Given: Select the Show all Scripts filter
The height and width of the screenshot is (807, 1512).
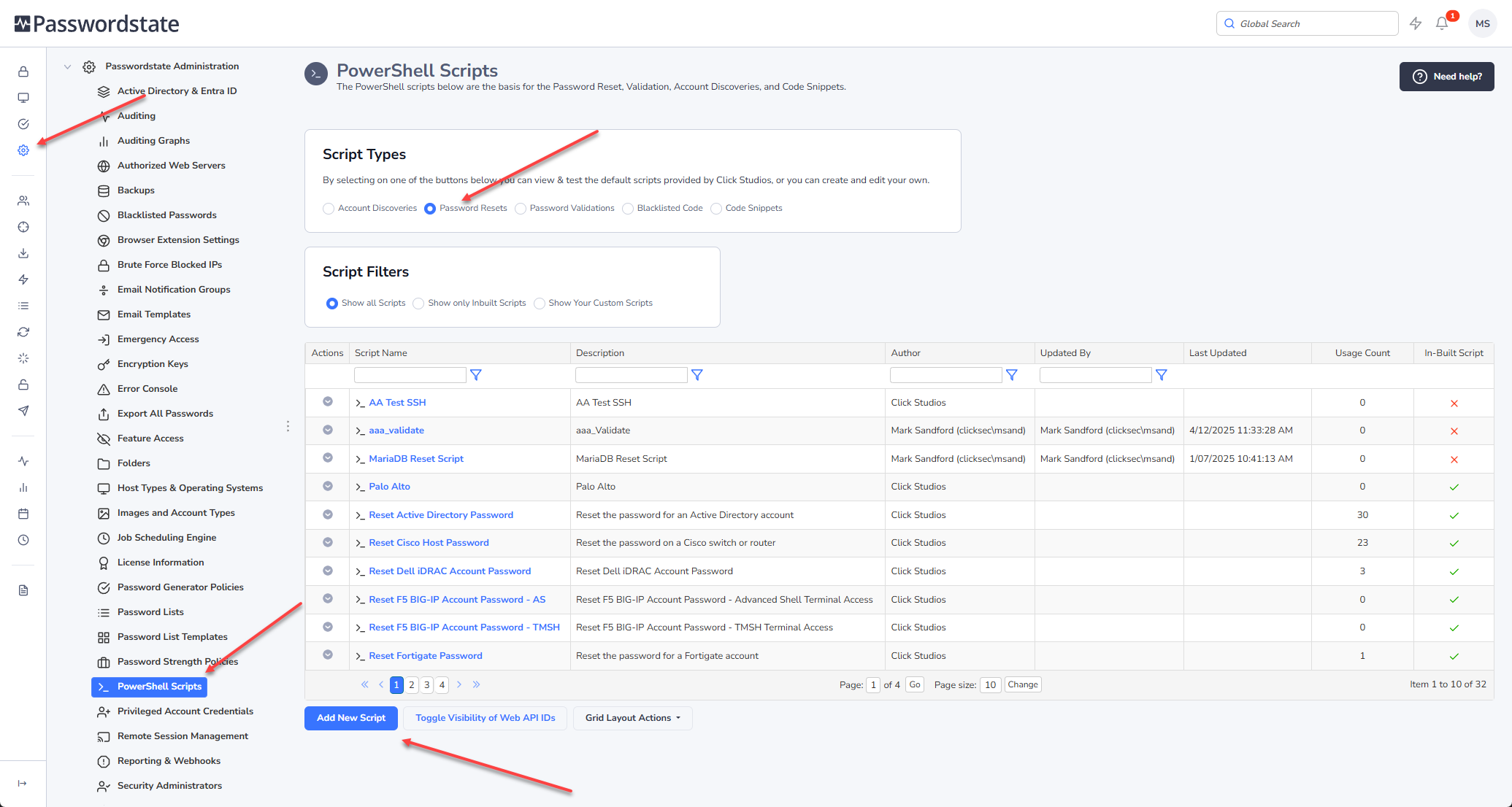Looking at the screenshot, I should click(332, 304).
